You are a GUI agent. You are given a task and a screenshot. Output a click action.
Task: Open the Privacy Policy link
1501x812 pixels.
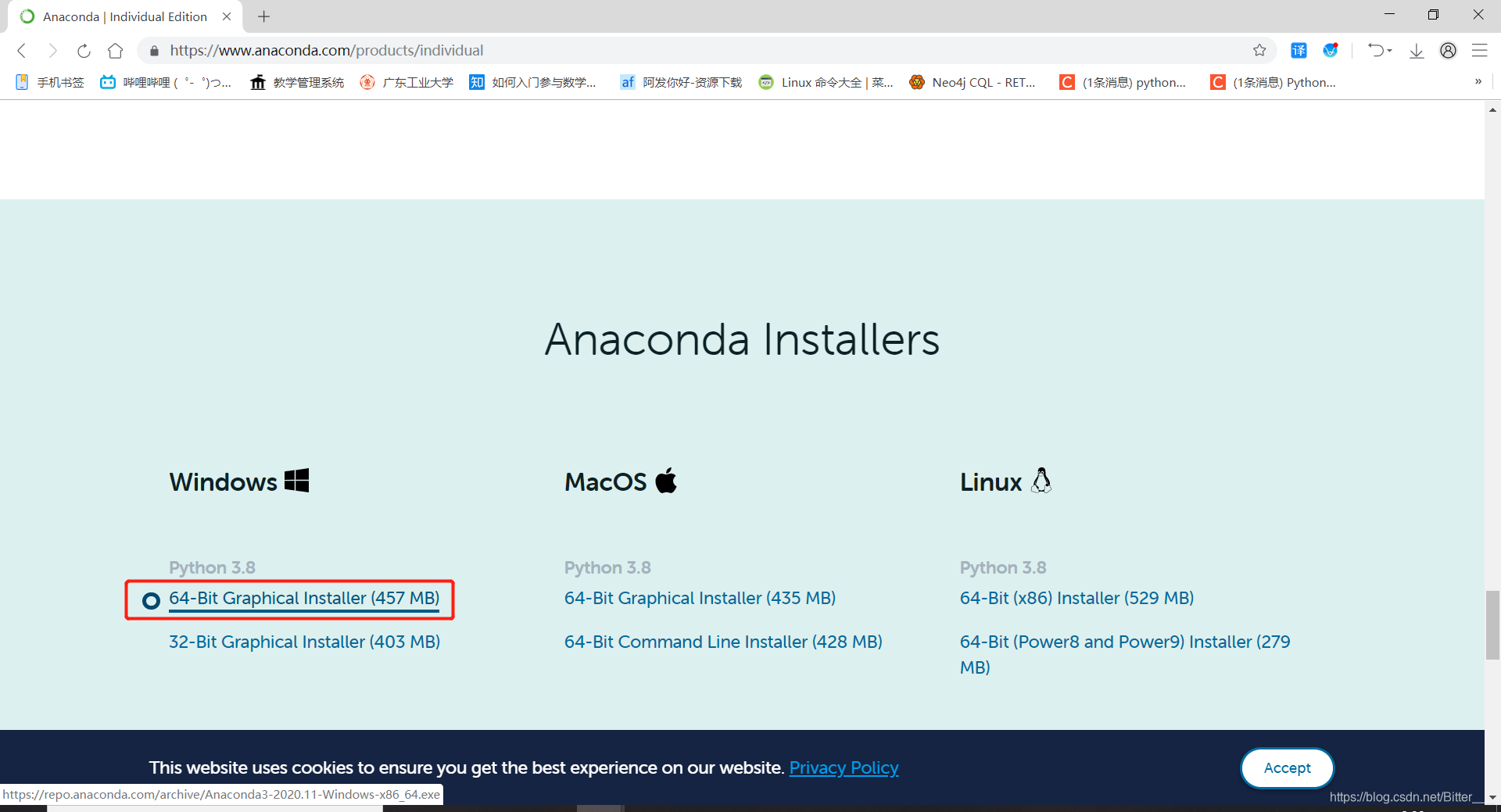pyautogui.click(x=844, y=768)
